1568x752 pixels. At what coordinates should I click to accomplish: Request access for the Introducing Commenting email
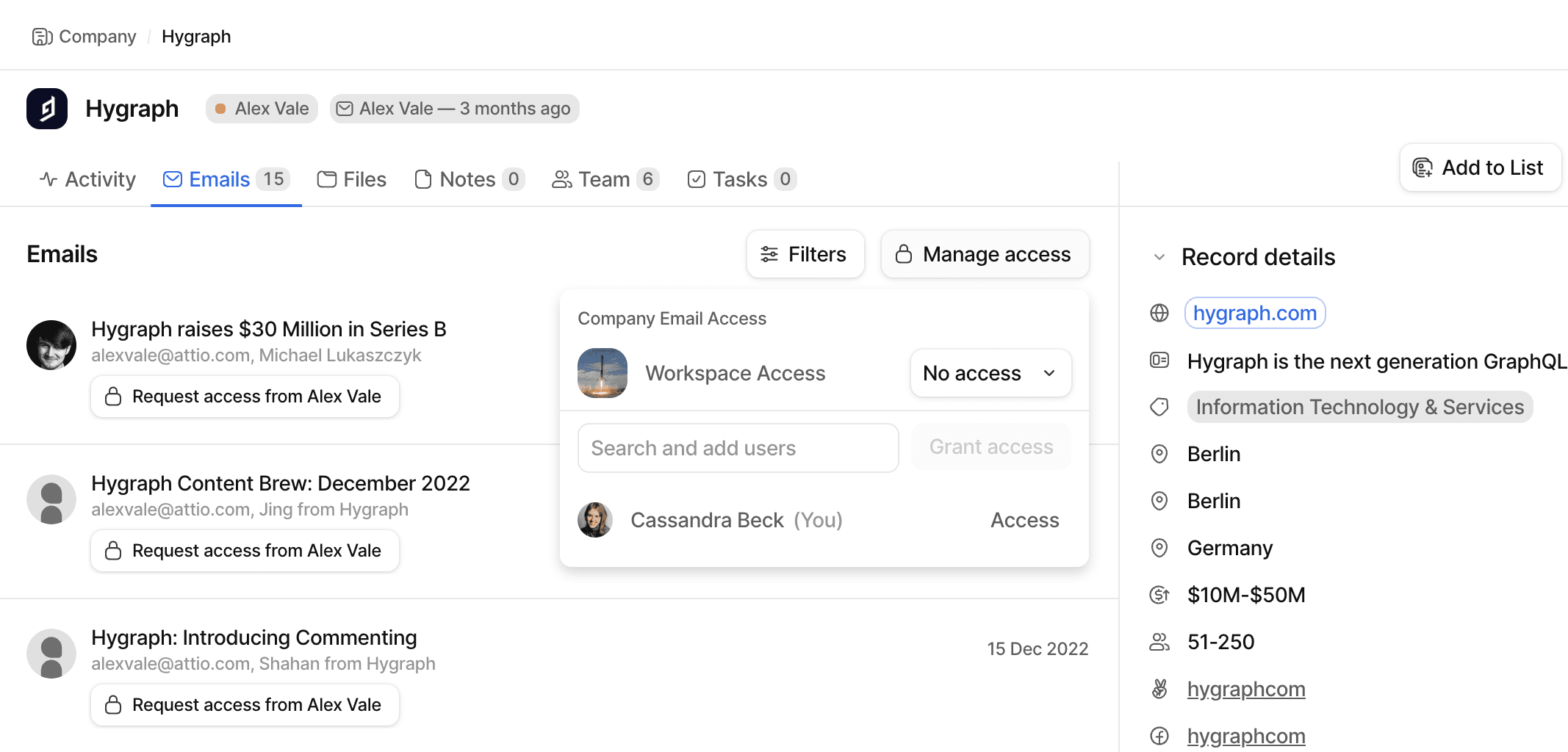pos(245,705)
